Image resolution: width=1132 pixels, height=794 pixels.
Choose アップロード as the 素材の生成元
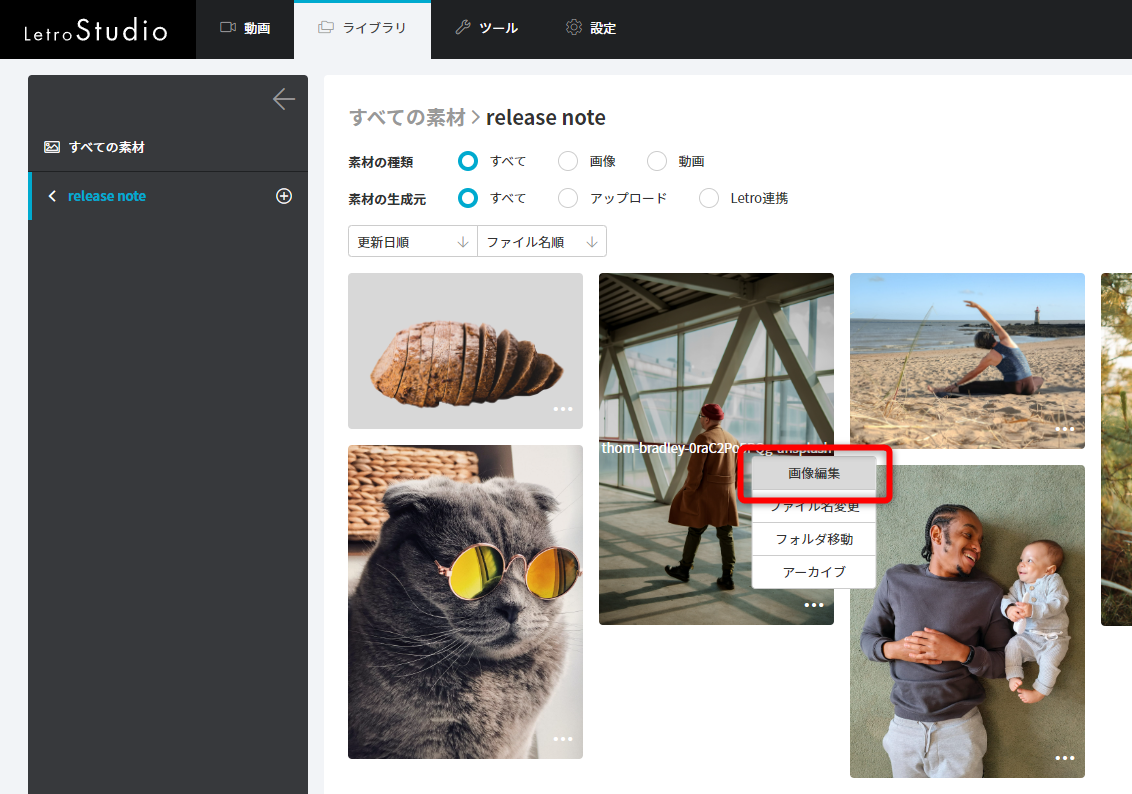pos(567,198)
